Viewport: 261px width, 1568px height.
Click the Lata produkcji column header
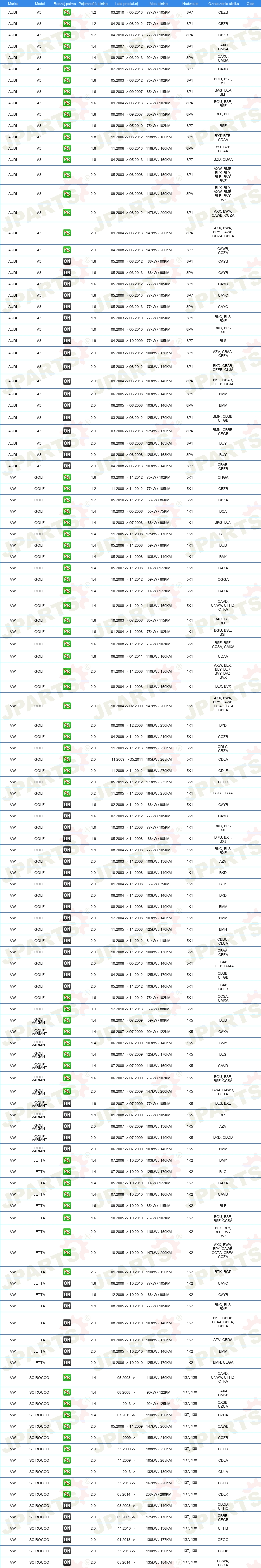pos(127,4)
